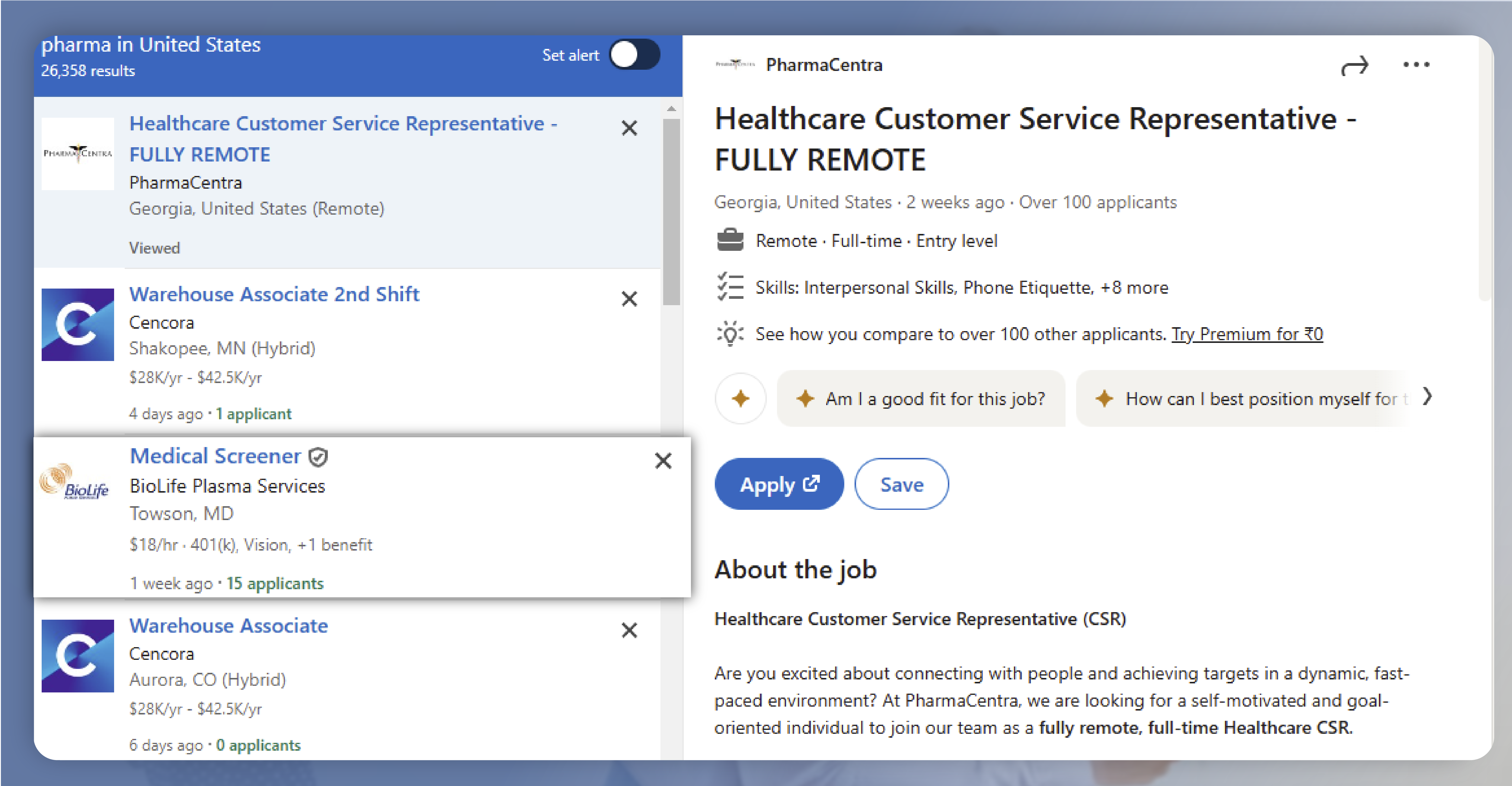Image resolution: width=1512 pixels, height=786 pixels.
Task: Click the AI sparkle circle icon
Action: 740,398
